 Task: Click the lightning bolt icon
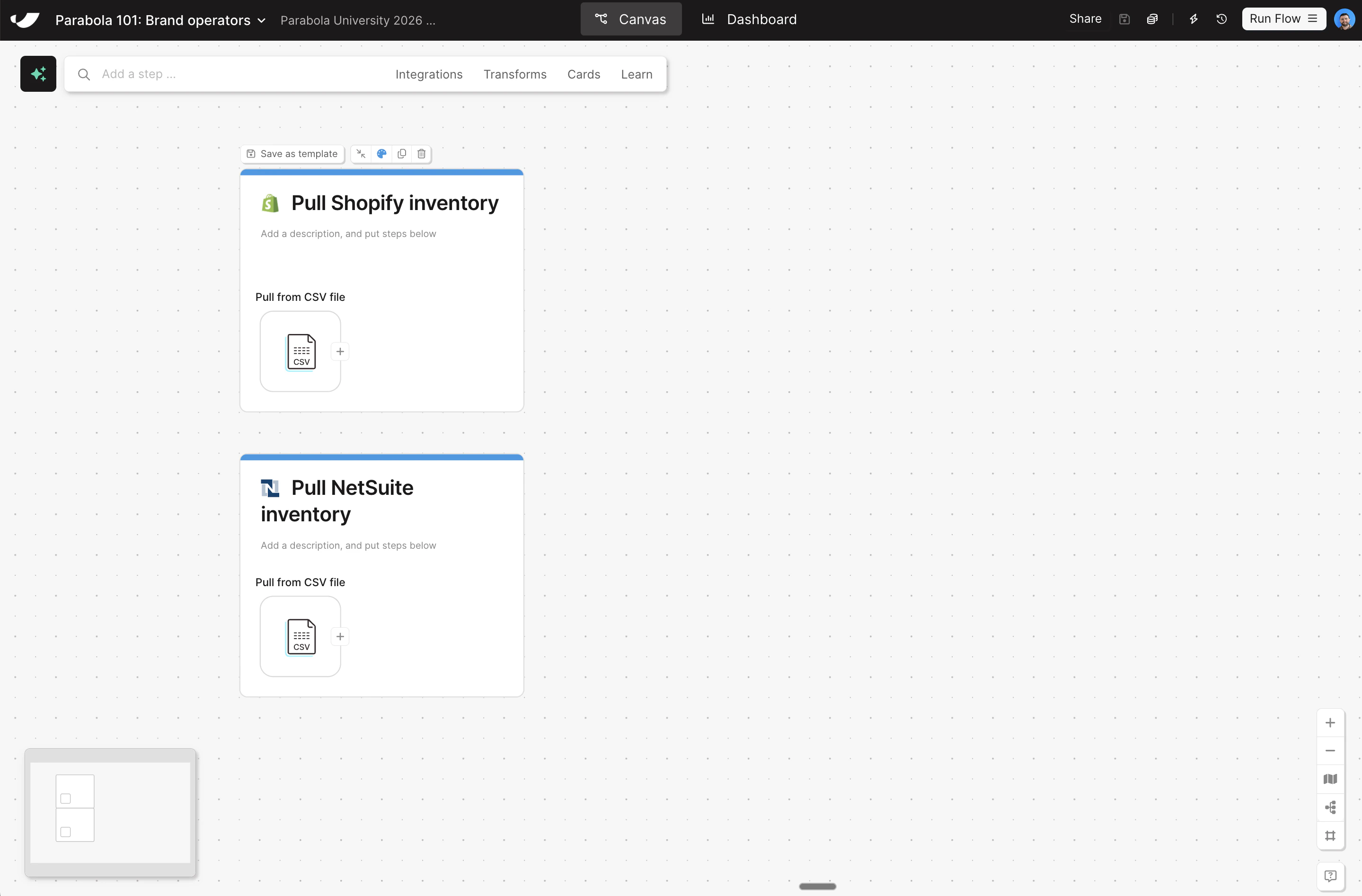click(x=1194, y=19)
